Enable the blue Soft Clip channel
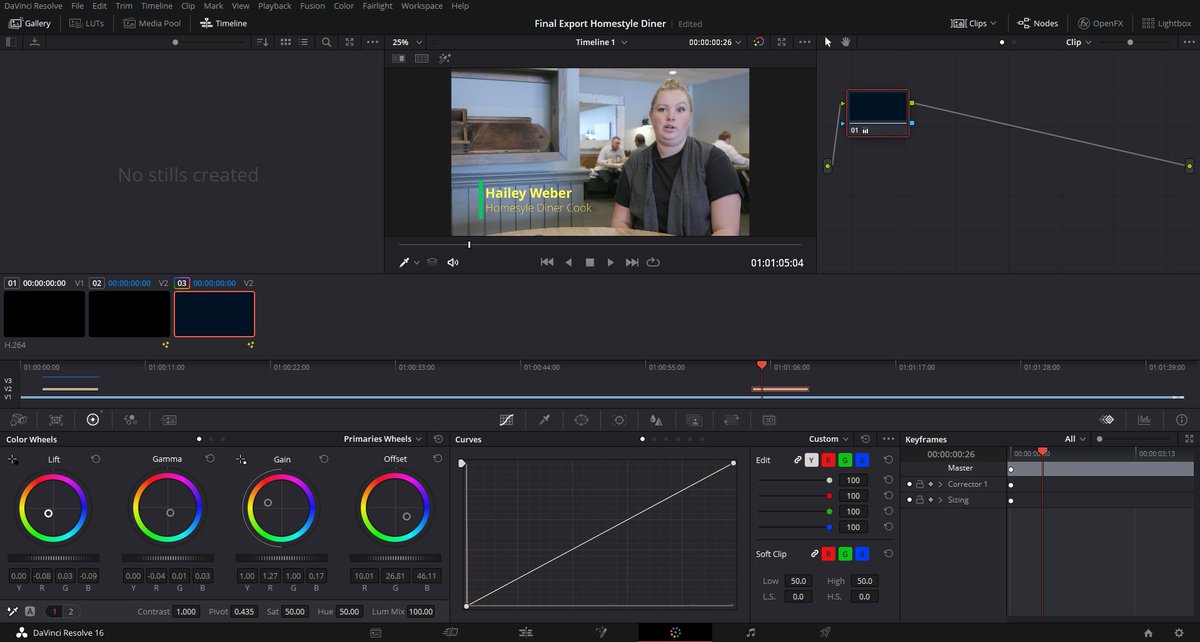 (862, 554)
